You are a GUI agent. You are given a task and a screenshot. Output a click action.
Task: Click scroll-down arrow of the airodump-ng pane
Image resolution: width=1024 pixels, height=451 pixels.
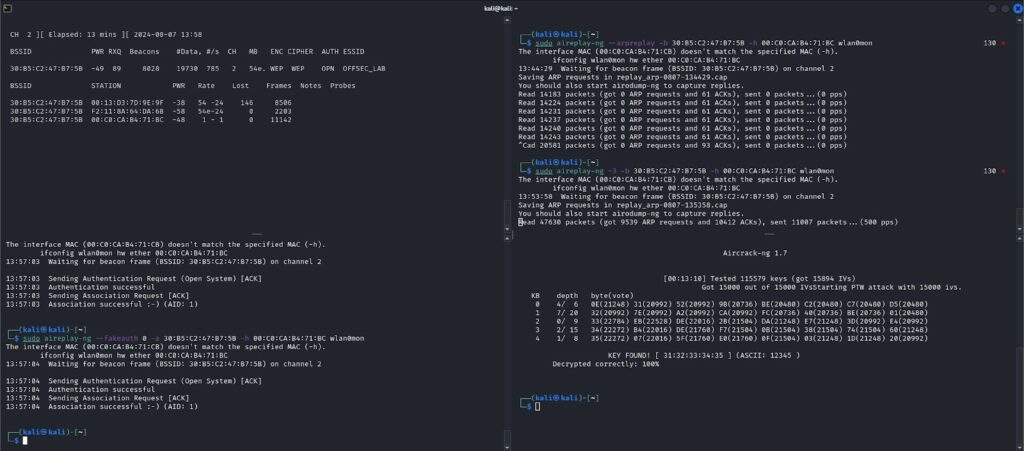coord(507,227)
